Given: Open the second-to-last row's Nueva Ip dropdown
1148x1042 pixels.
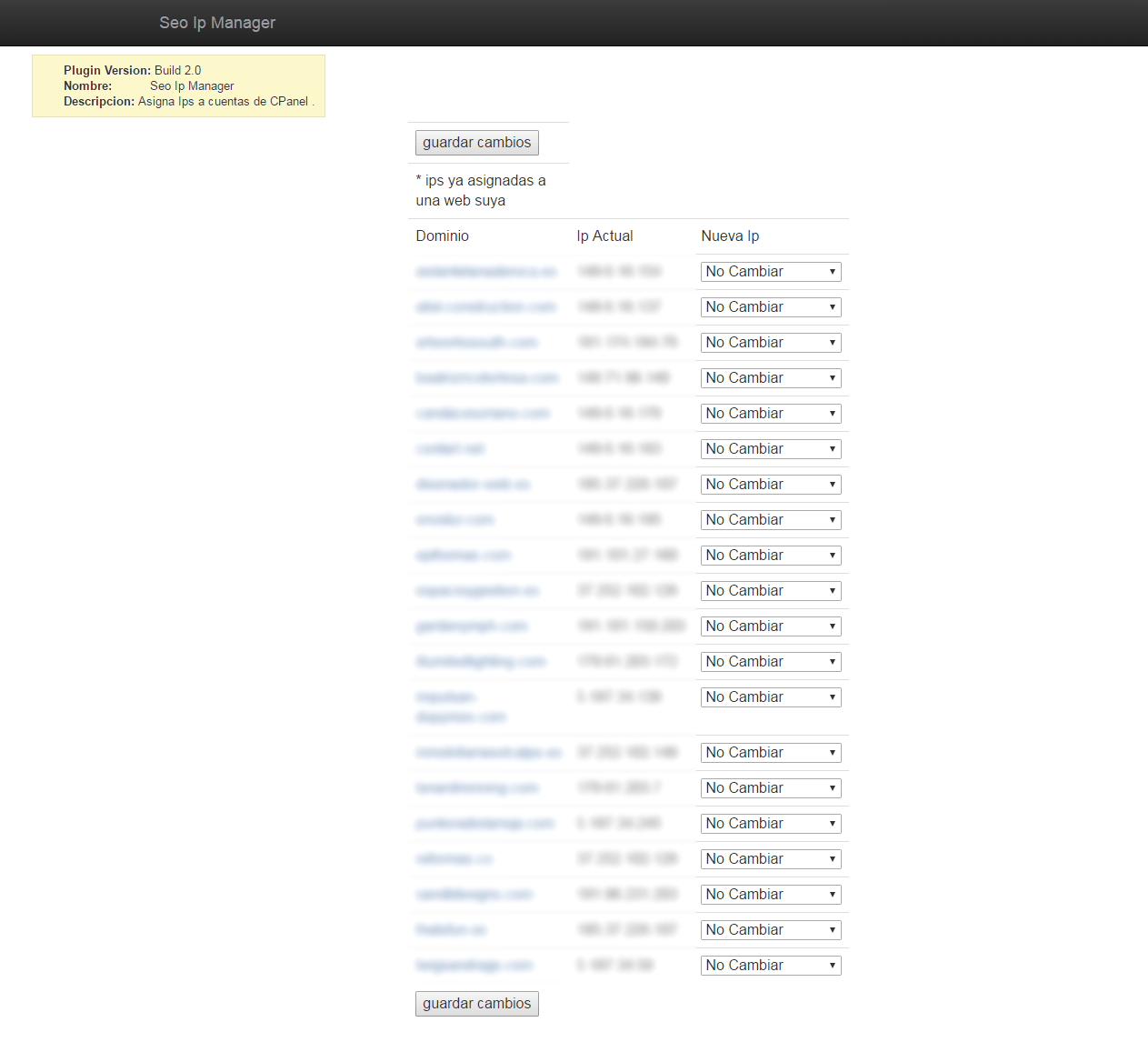Looking at the screenshot, I should pos(770,930).
